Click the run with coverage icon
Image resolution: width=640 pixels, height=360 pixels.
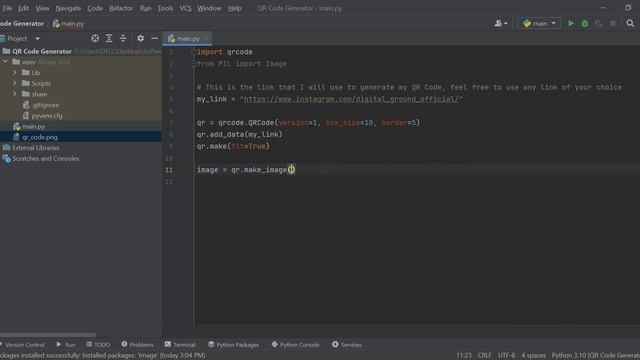598,24
